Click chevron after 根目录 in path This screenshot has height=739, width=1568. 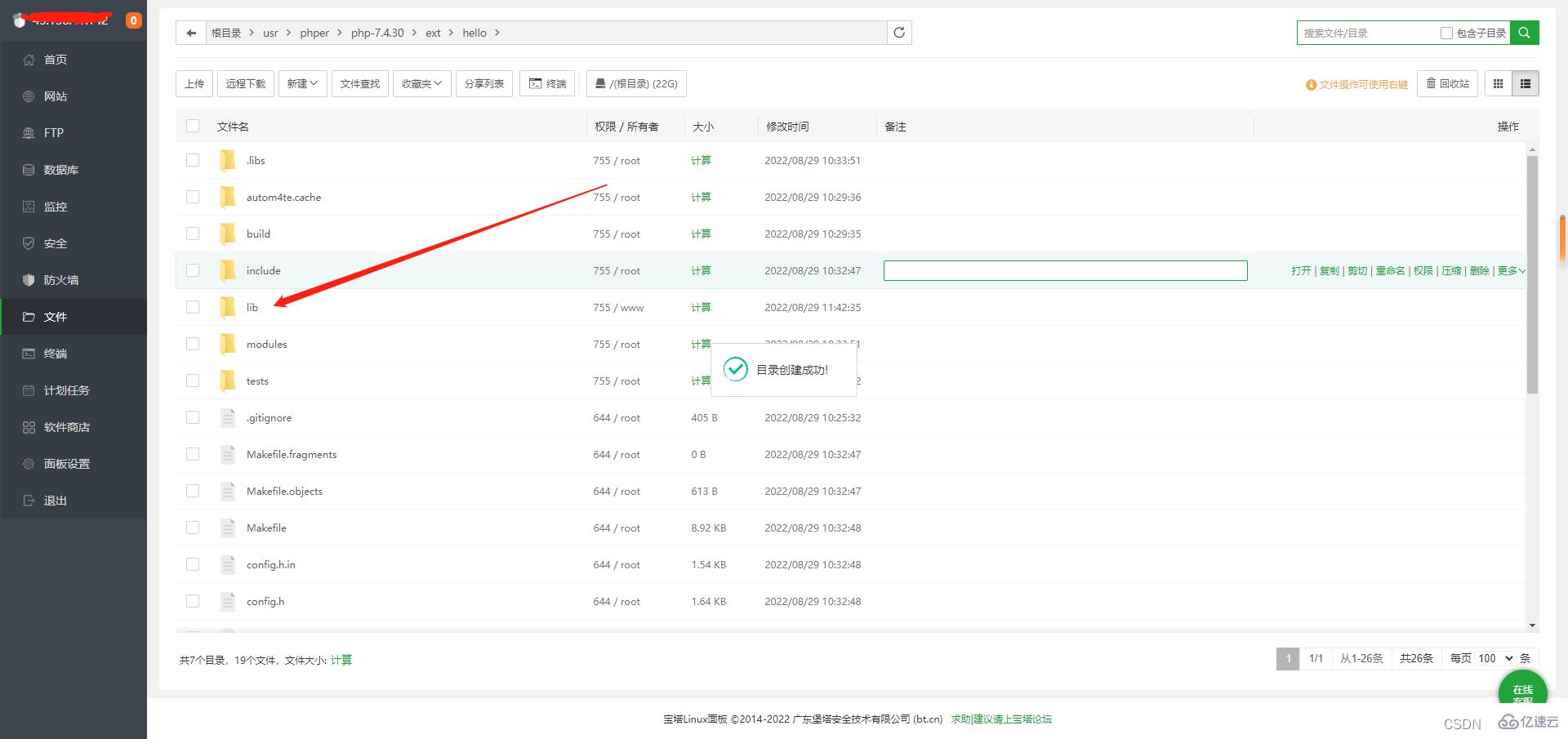point(252,33)
